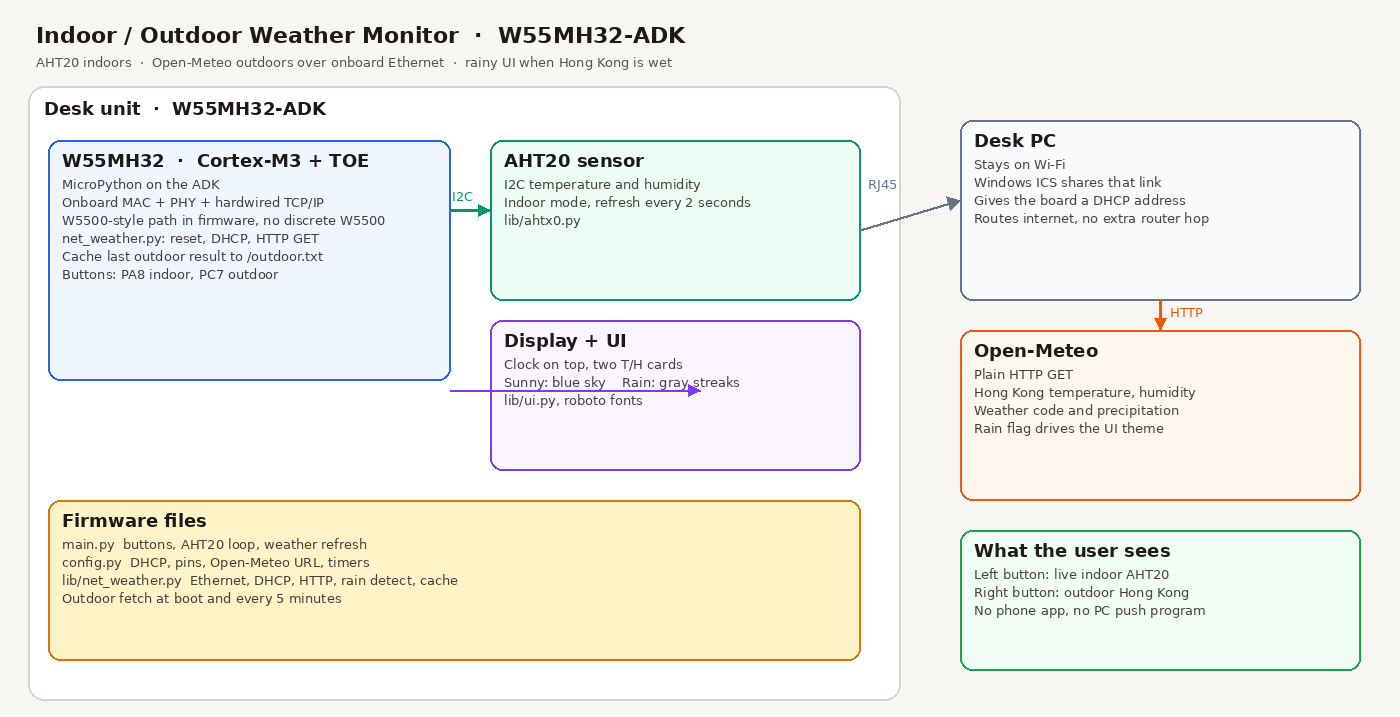Click 'Indoor mode, refresh every 2 seconds'
Screen dimensions: 1400x717
627,203
